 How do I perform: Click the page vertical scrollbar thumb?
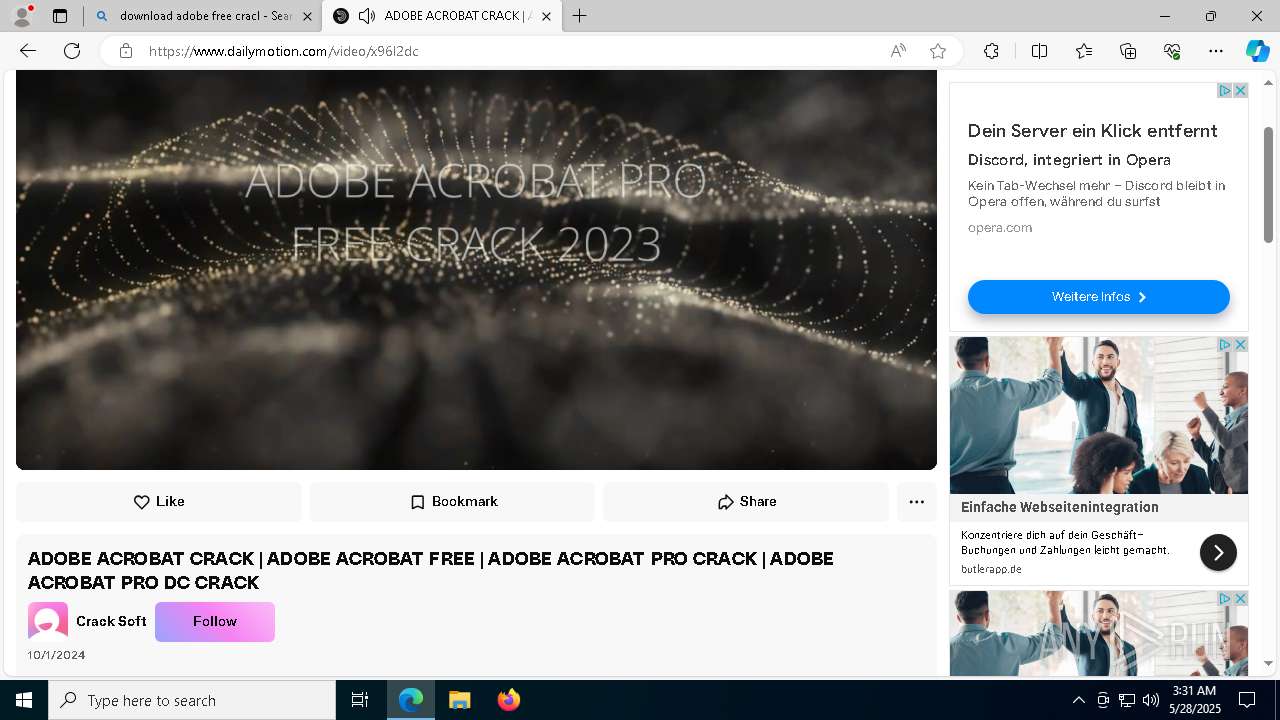coord(1269,185)
